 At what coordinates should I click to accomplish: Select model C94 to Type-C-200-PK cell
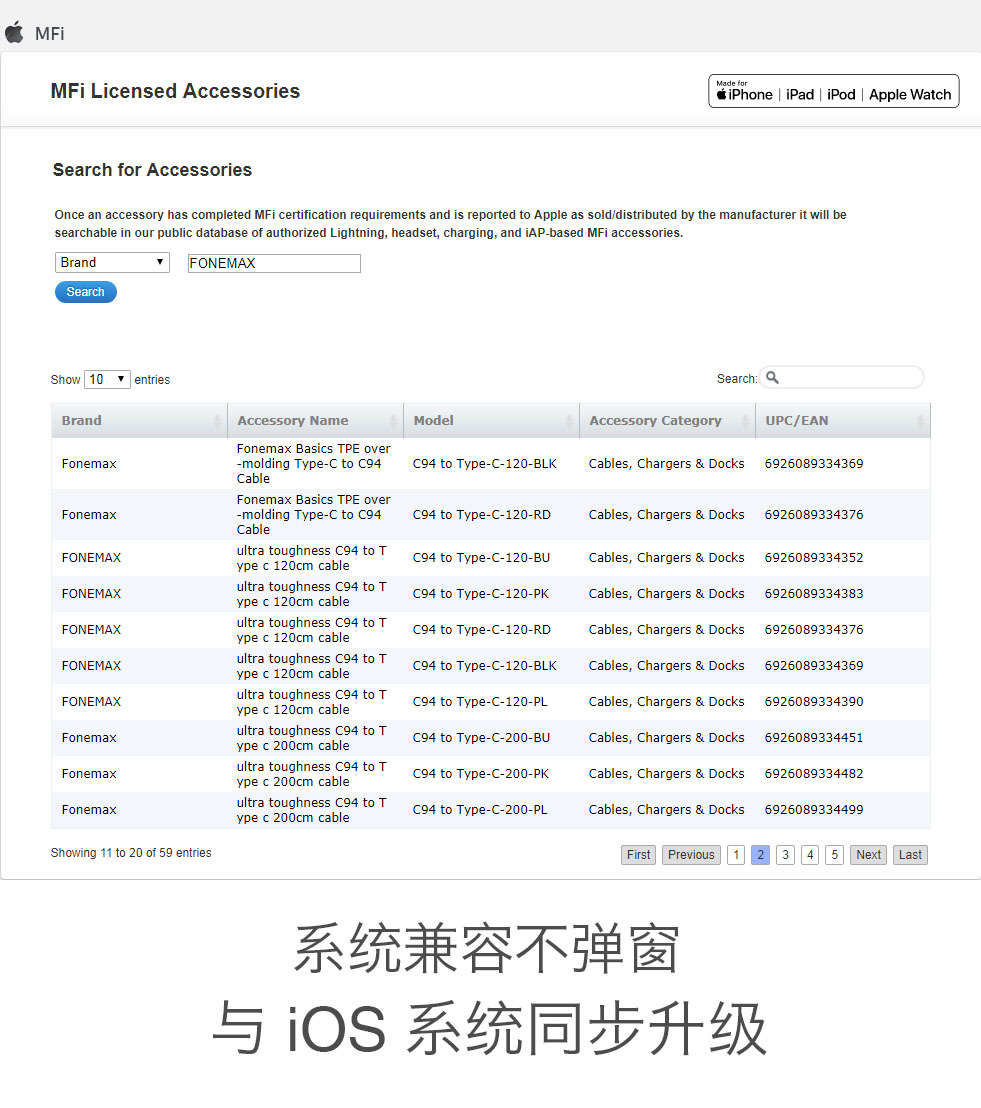pyautogui.click(x=481, y=774)
